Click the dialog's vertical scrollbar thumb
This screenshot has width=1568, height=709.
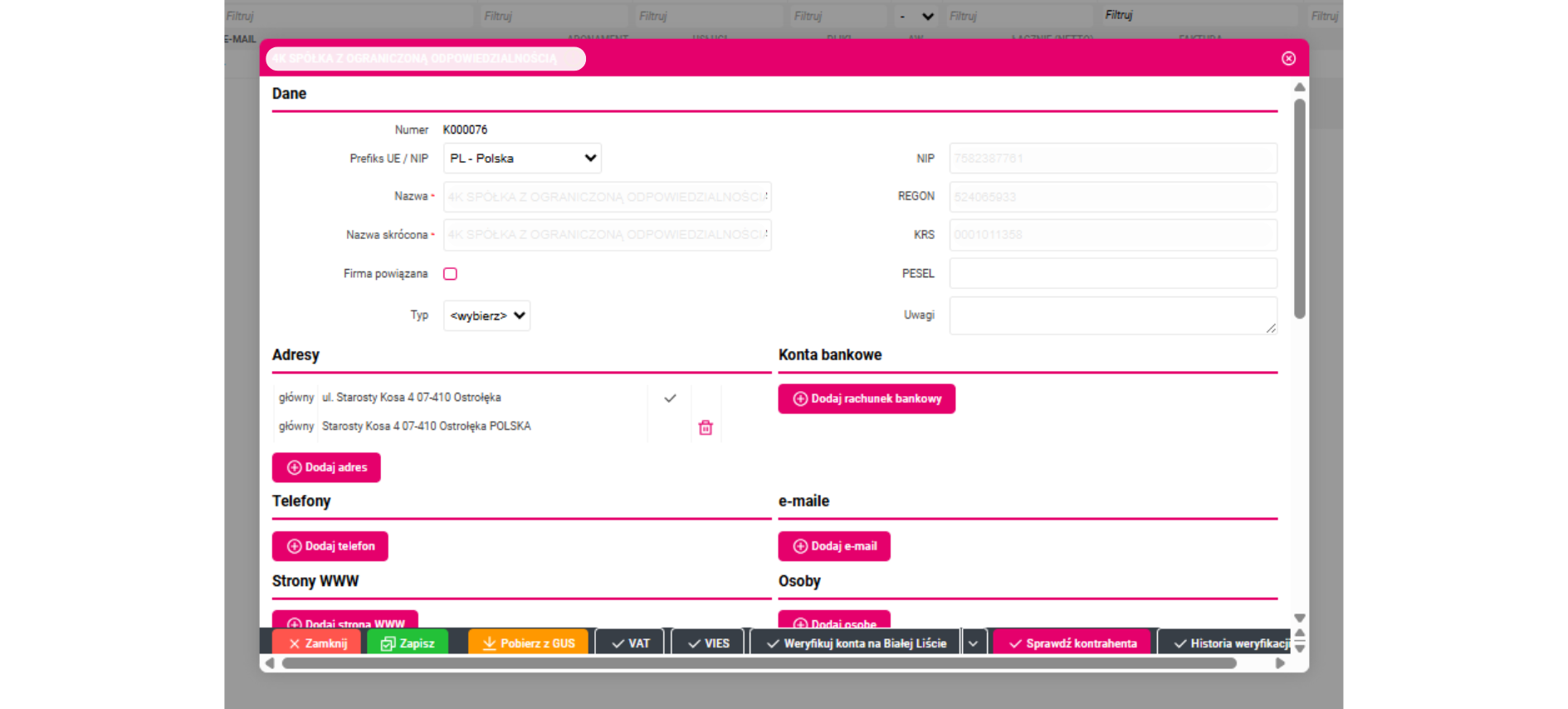click(1300, 208)
